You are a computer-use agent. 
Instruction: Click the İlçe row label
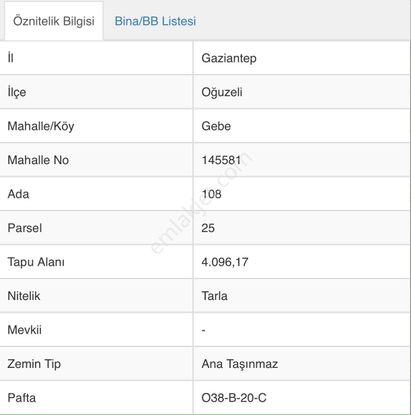point(17,92)
